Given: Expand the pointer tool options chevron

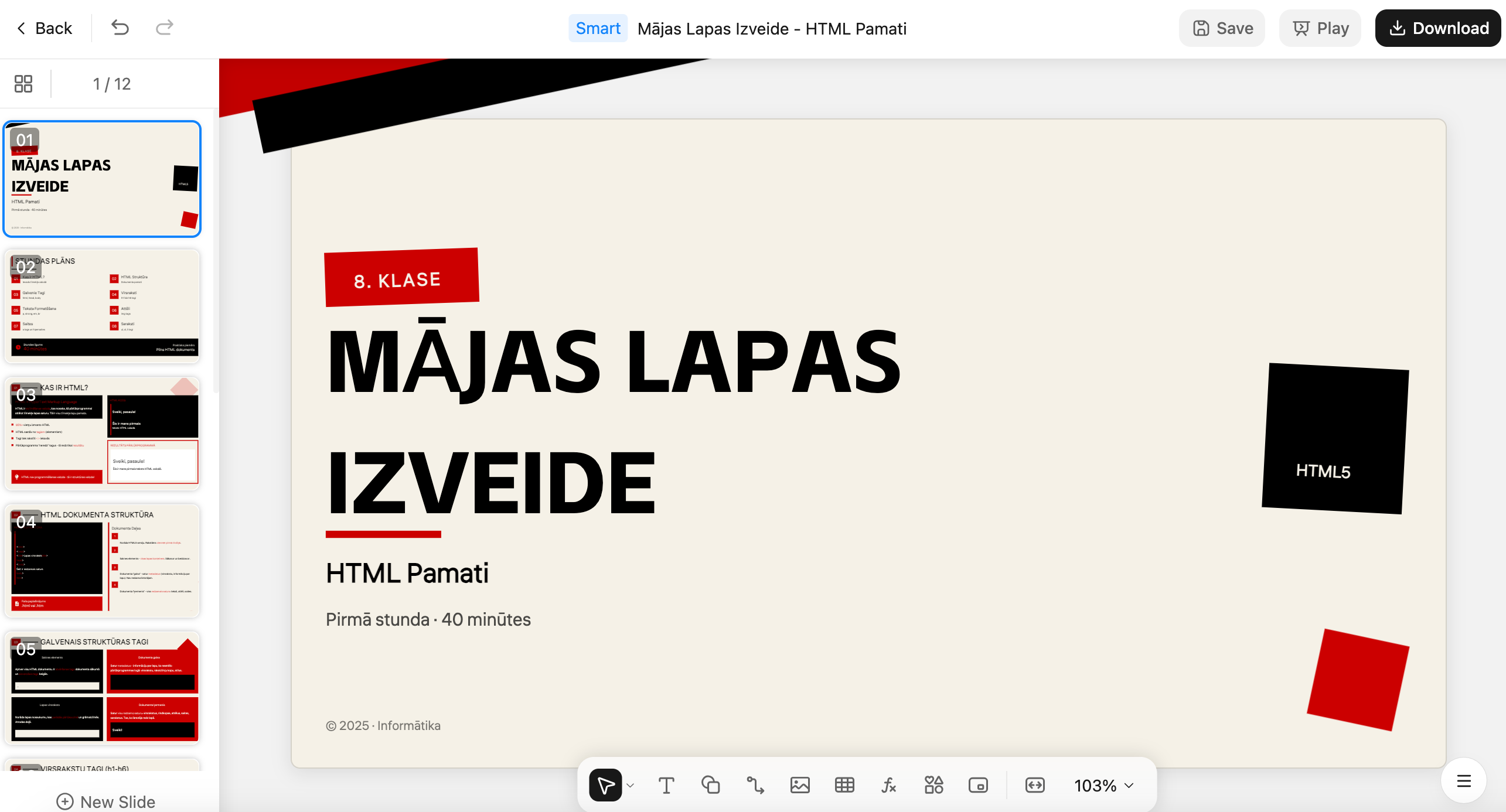Looking at the screenshot, I should 631,786.
